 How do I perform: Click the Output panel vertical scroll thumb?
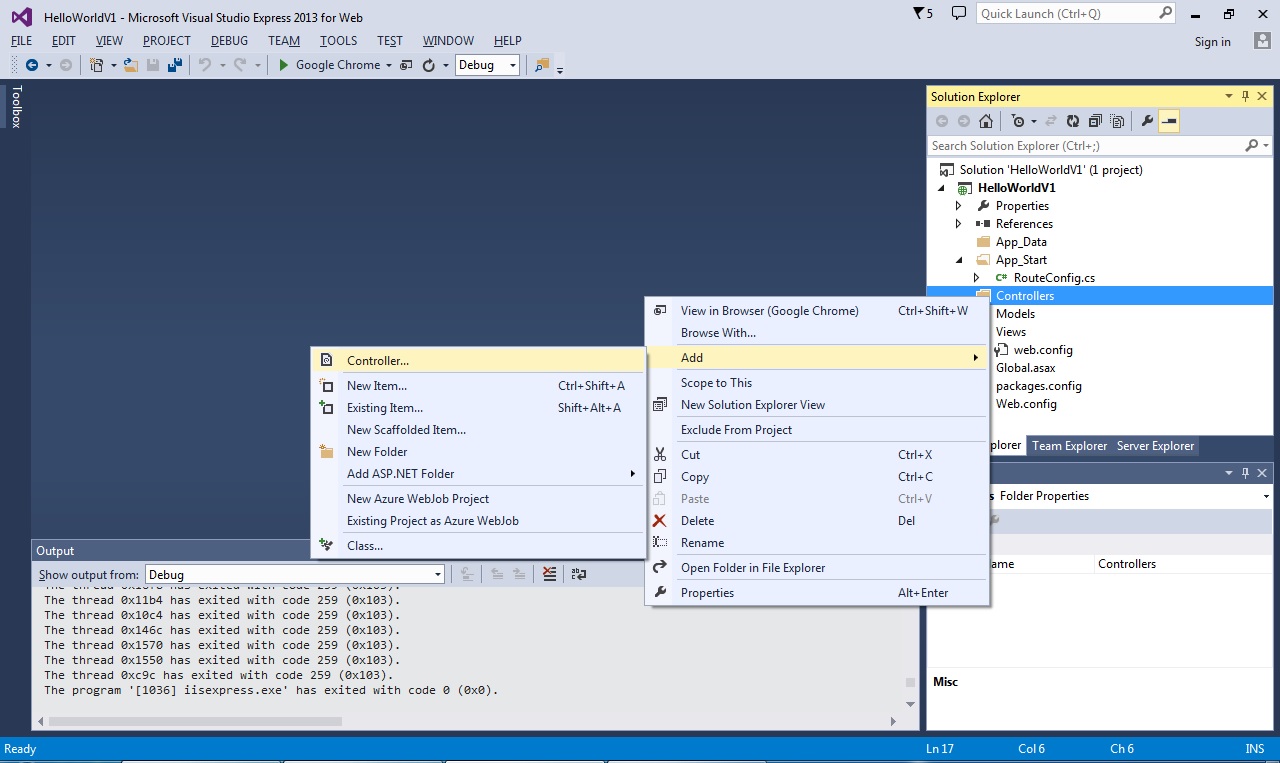click(x=910, y=683)
